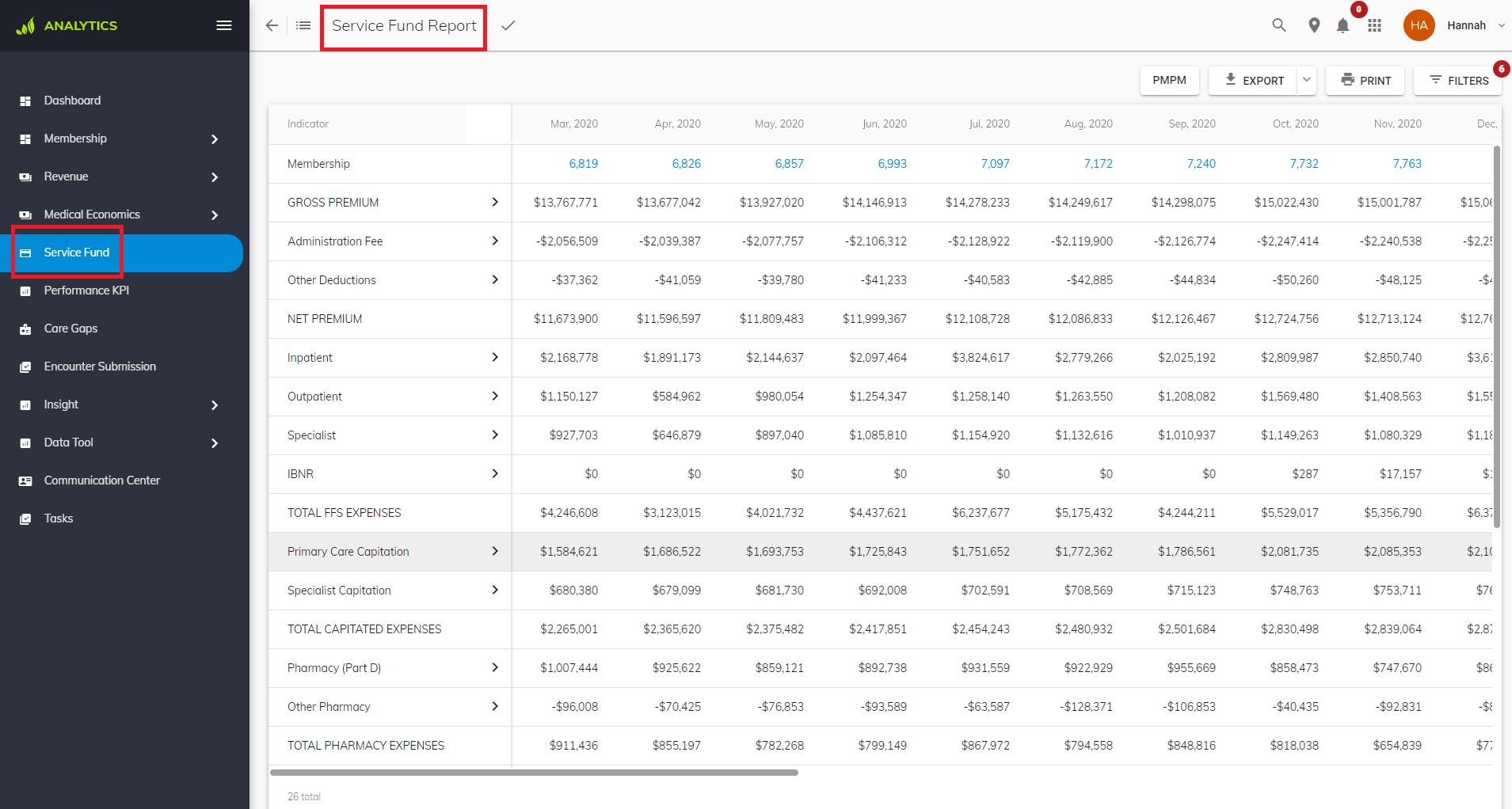Open the Mar 2020 membership value 6,819
This screenshot has width=1512, height=809.
(x=583, y=164)
